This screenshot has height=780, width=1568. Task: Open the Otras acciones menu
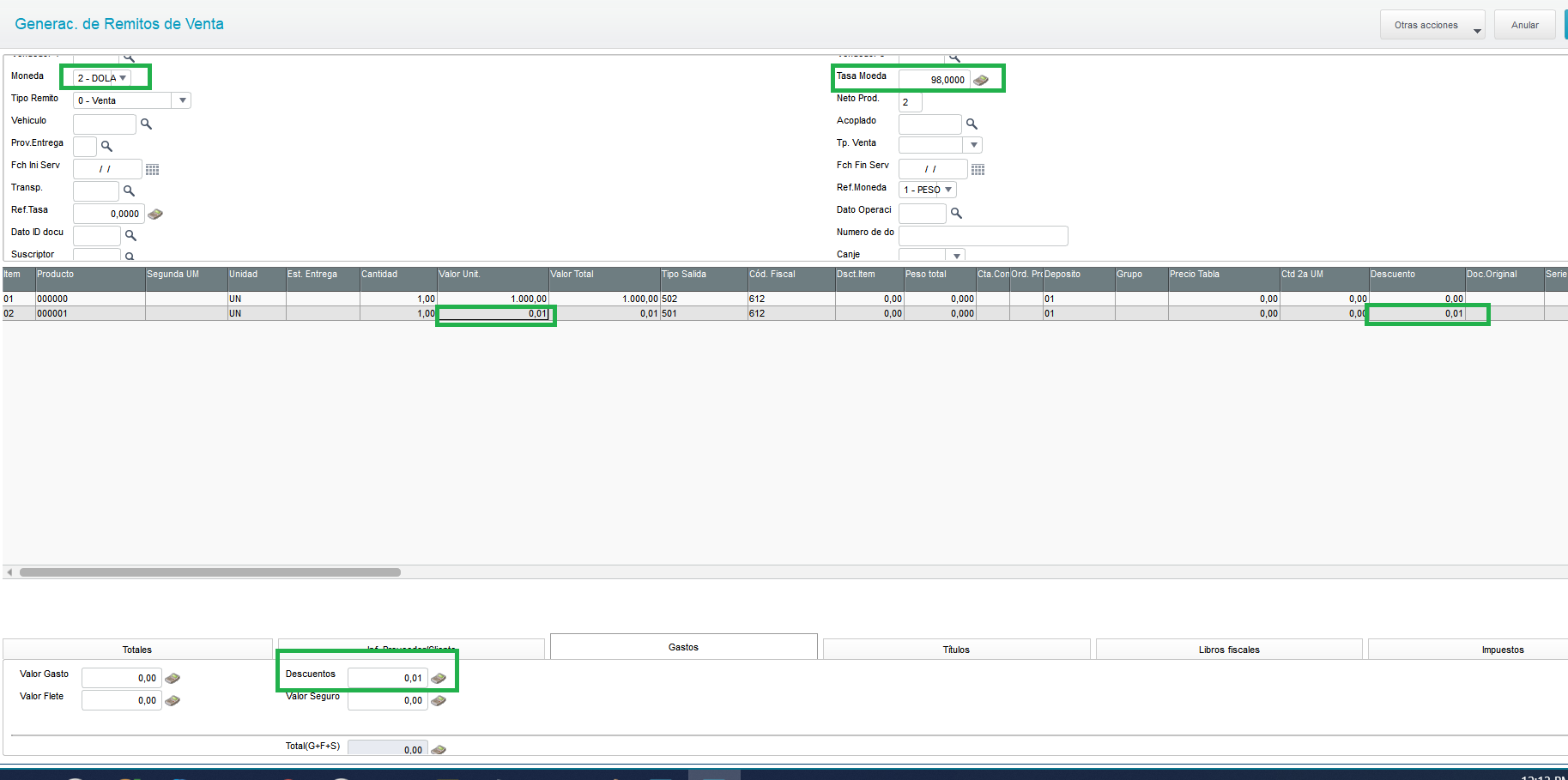click(1432, 25)
